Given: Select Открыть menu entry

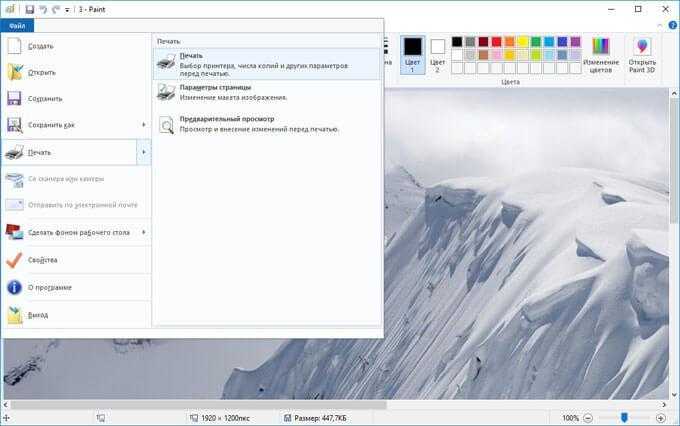Looking at the screenshot, I should click(x=76, y=72).
